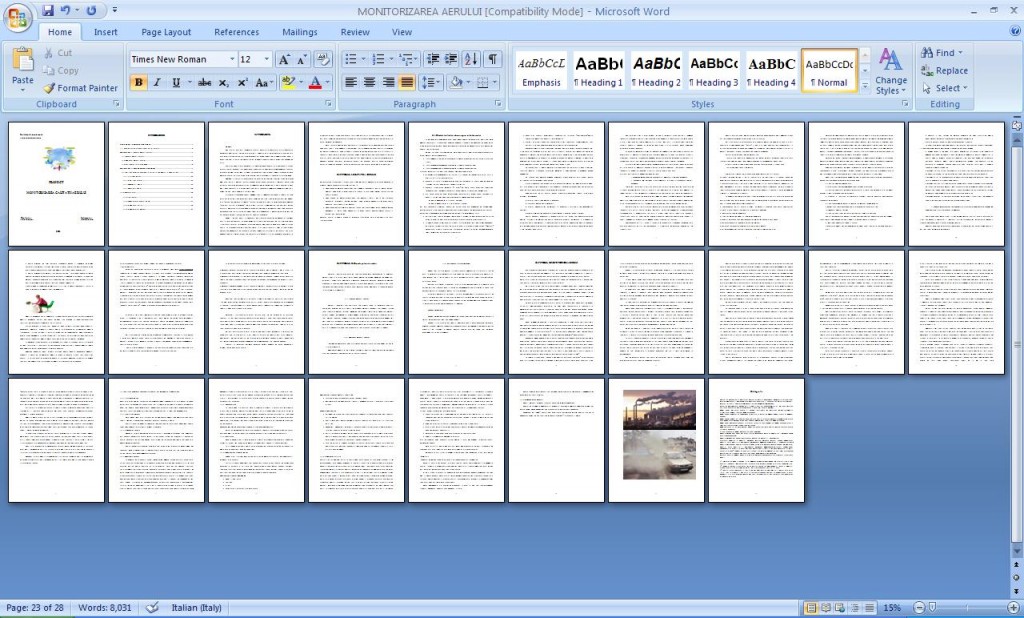Toggle Bold formatting
1024x618 pixels.
138,82
